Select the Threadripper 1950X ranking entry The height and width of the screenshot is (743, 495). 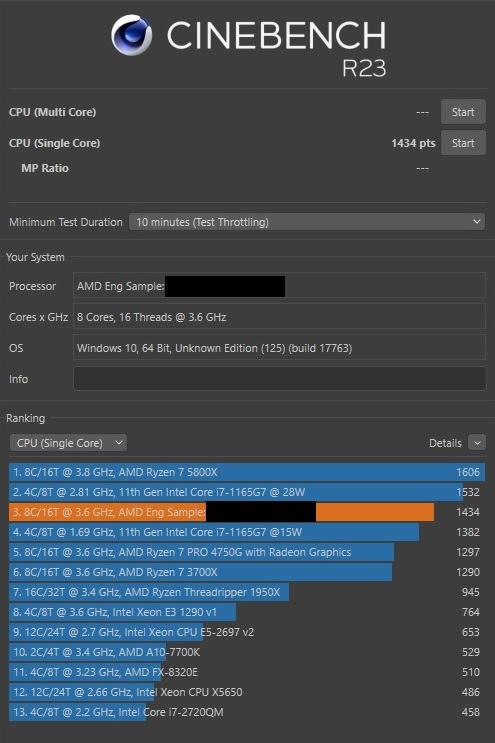(247, 592)
